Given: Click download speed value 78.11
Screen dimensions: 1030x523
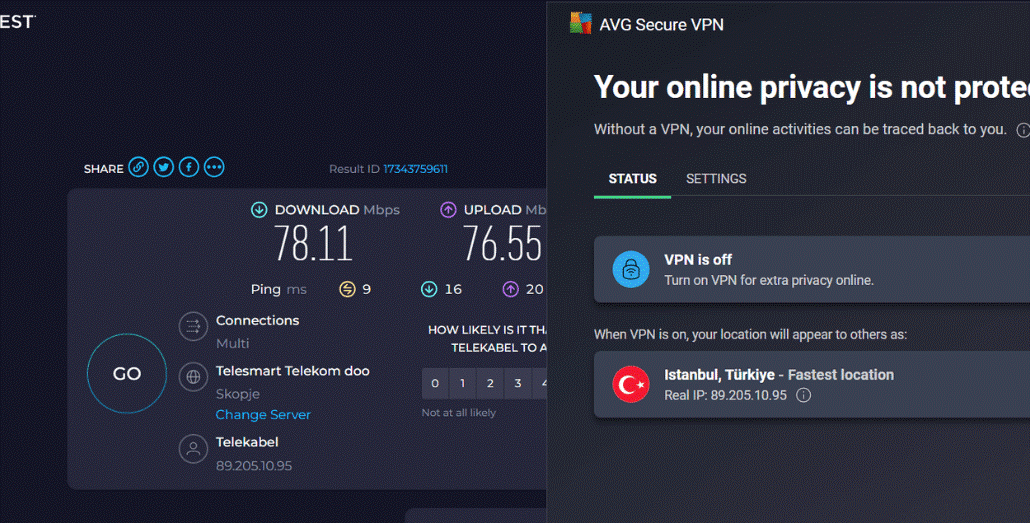Looking at the screenshot, I should click(x=313, y=243).
